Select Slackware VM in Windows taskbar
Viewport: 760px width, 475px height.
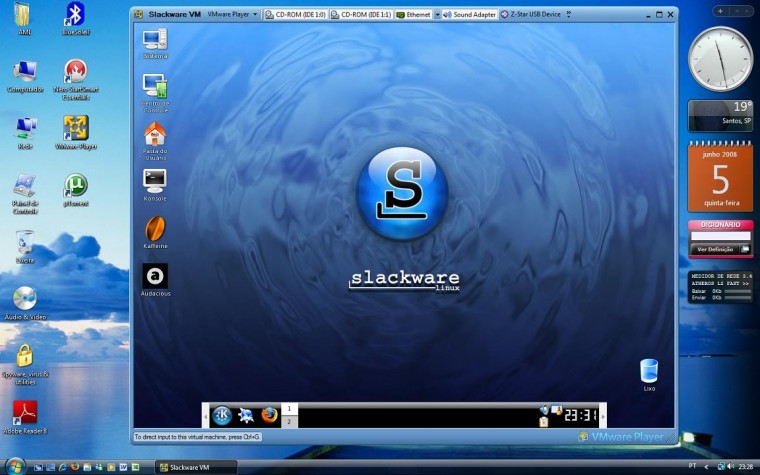point(196,467)
